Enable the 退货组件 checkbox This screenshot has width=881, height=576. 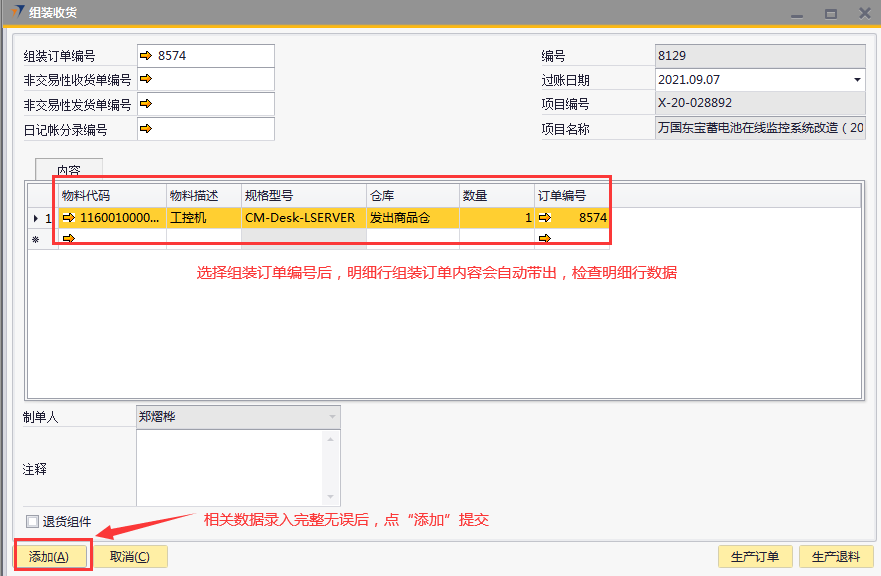[x=33, y=521]
